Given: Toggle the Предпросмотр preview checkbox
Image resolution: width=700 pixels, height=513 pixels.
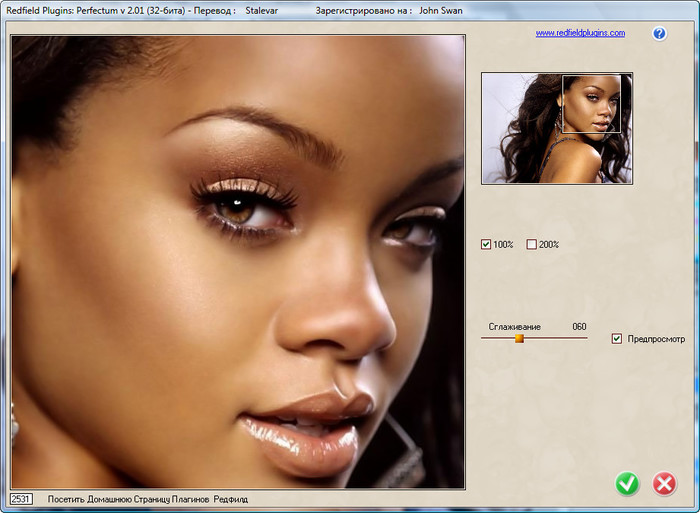Looking at the screenshot, I should 617,339.
